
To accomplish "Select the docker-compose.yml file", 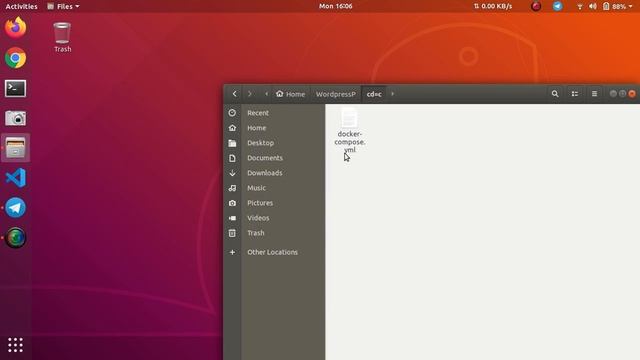I will [349, 131].
